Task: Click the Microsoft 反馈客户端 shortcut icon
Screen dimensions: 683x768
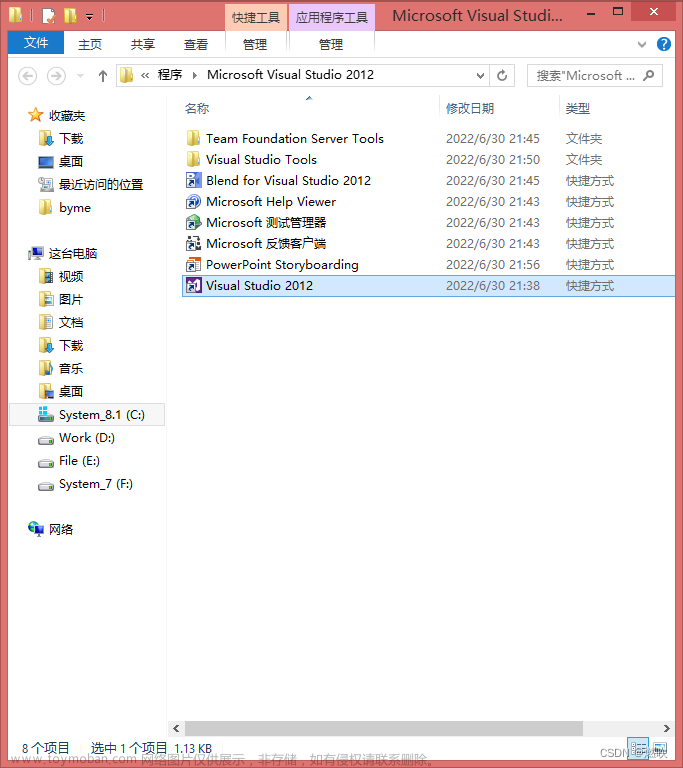Action: (x=193, y=244)
